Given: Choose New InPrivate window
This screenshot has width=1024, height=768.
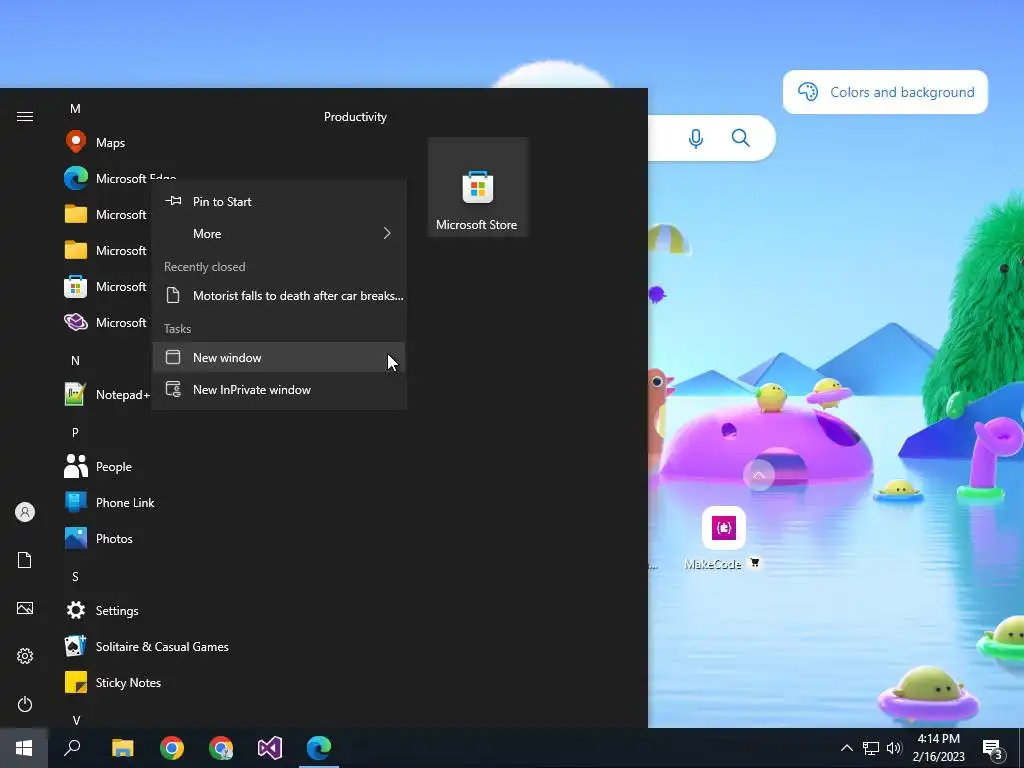Looking at the screenshot, I should pyautogui.click(x=279, y=389).
